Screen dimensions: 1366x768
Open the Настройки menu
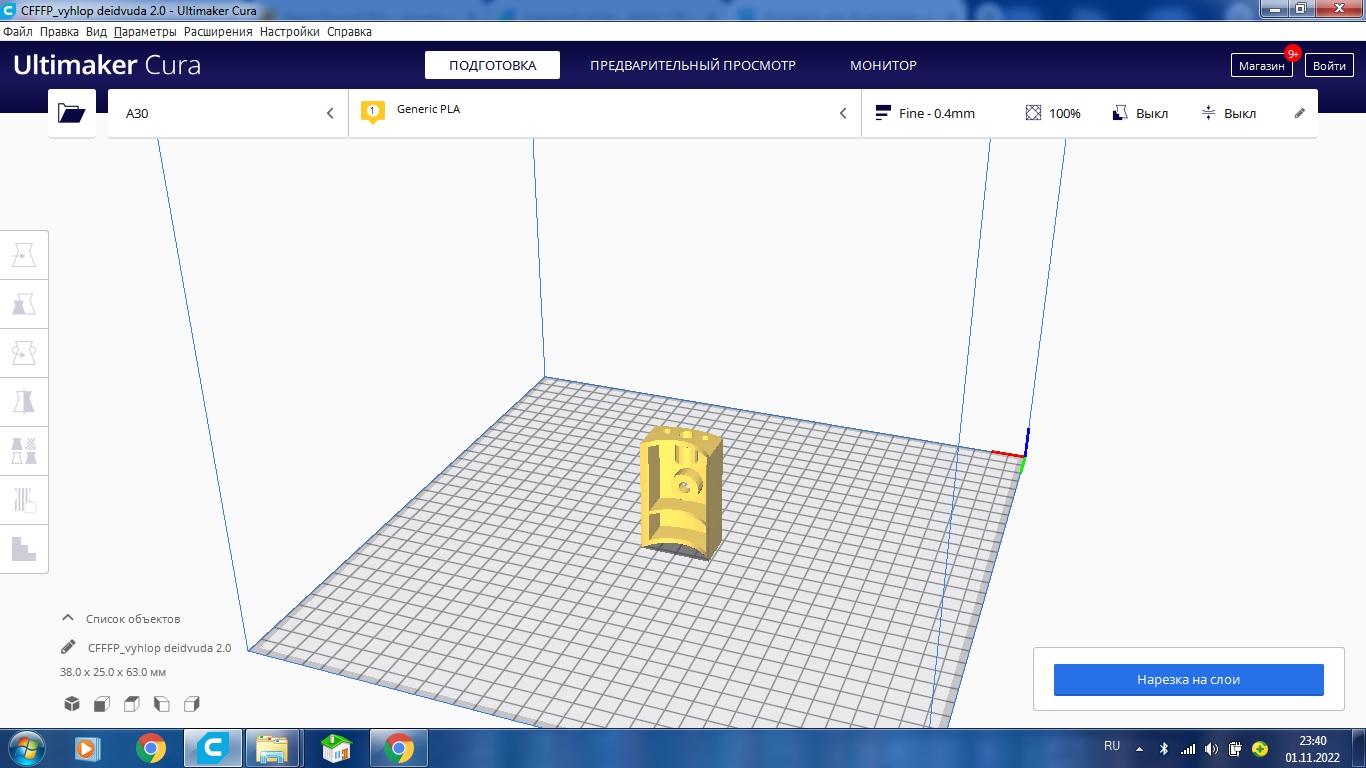tap(290, 31)
